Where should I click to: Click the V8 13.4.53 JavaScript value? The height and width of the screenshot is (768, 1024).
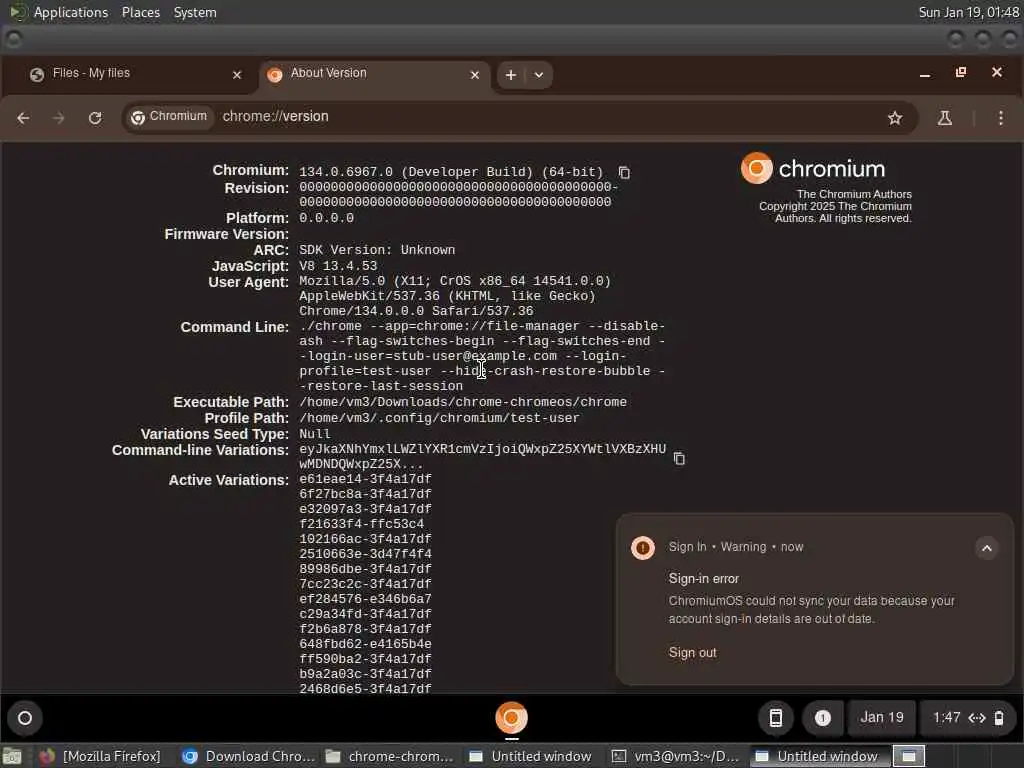(338, 266)
